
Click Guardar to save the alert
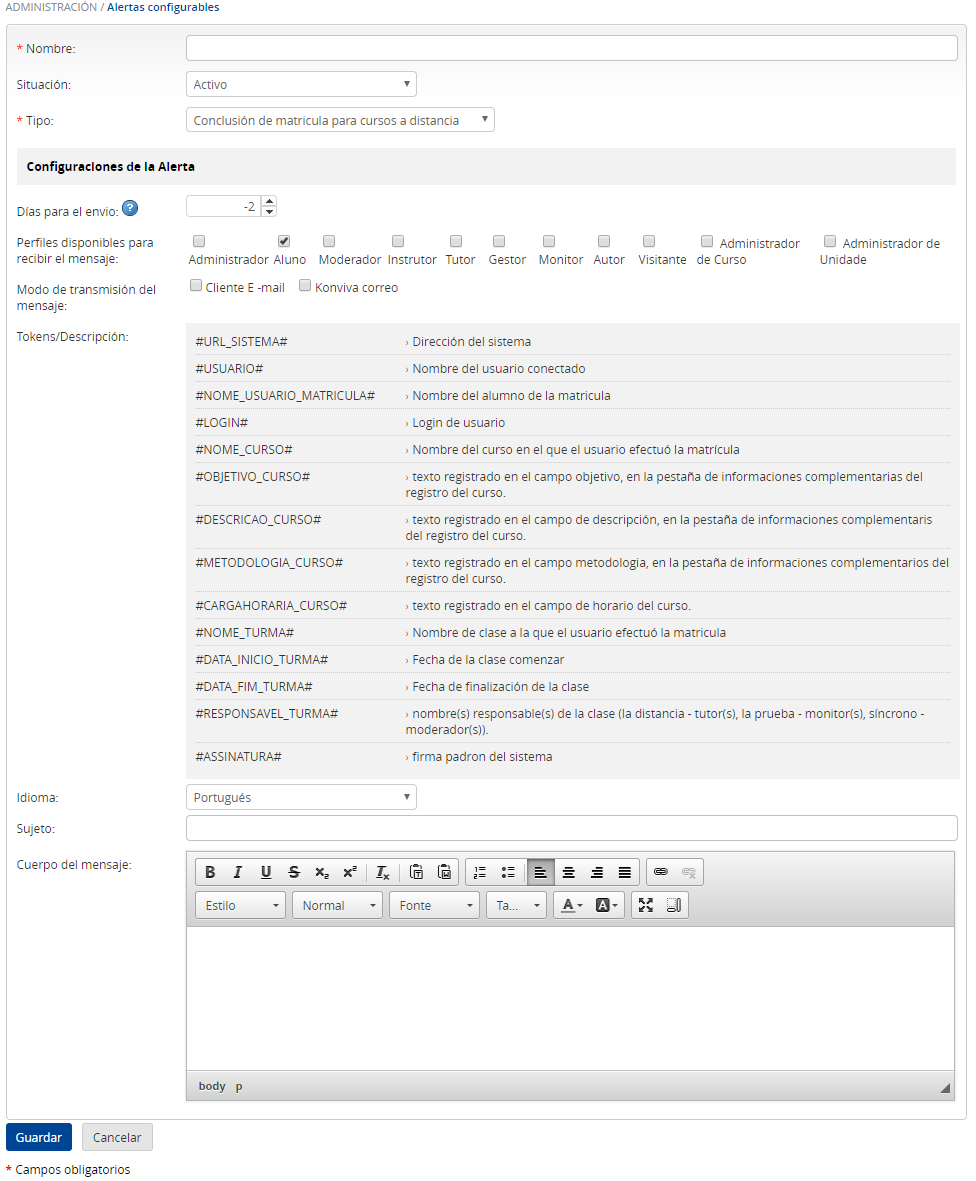pos(39,1137)
